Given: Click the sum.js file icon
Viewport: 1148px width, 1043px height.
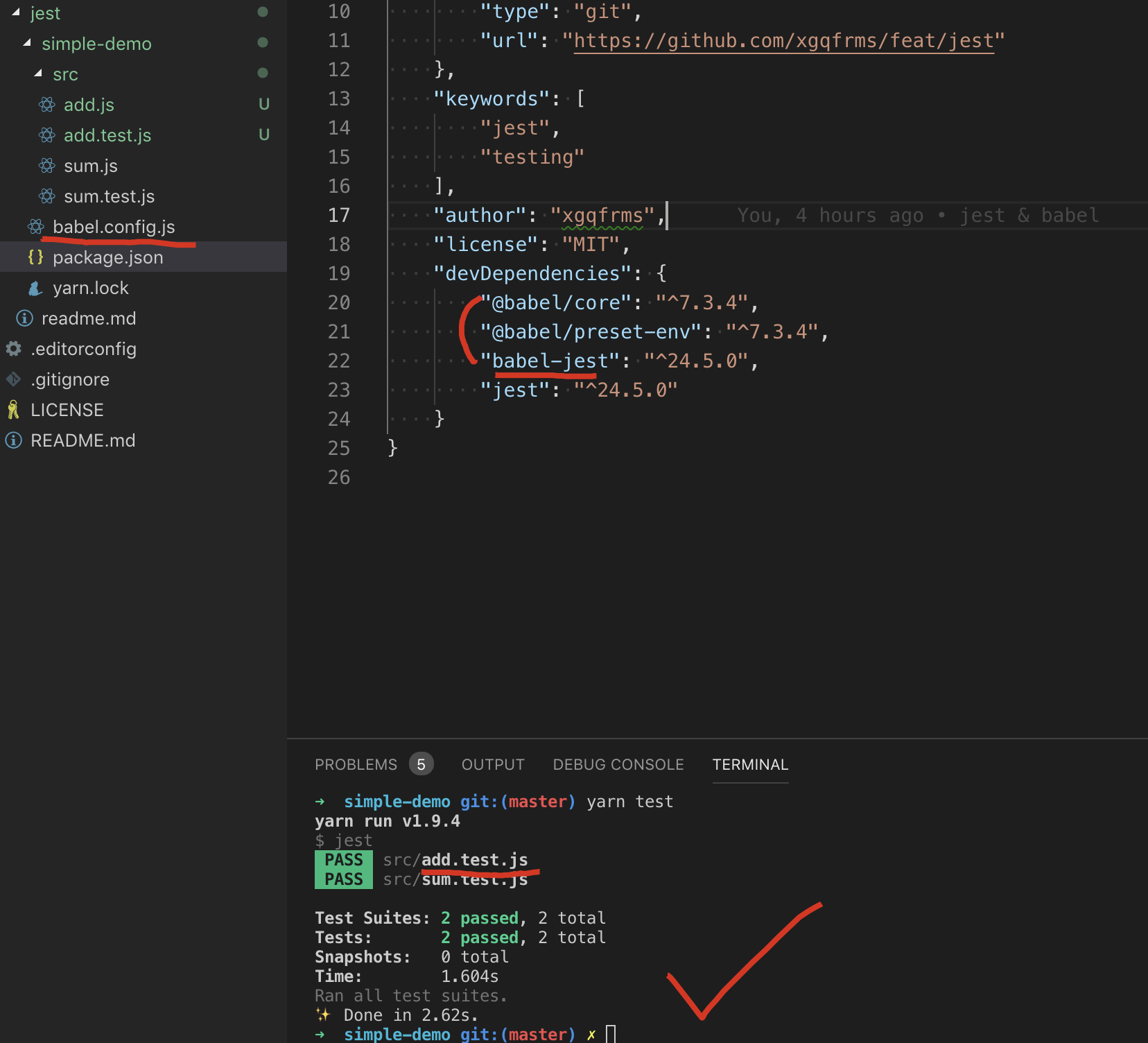Looking at the screenshot, I should click(x=47, y=166).
